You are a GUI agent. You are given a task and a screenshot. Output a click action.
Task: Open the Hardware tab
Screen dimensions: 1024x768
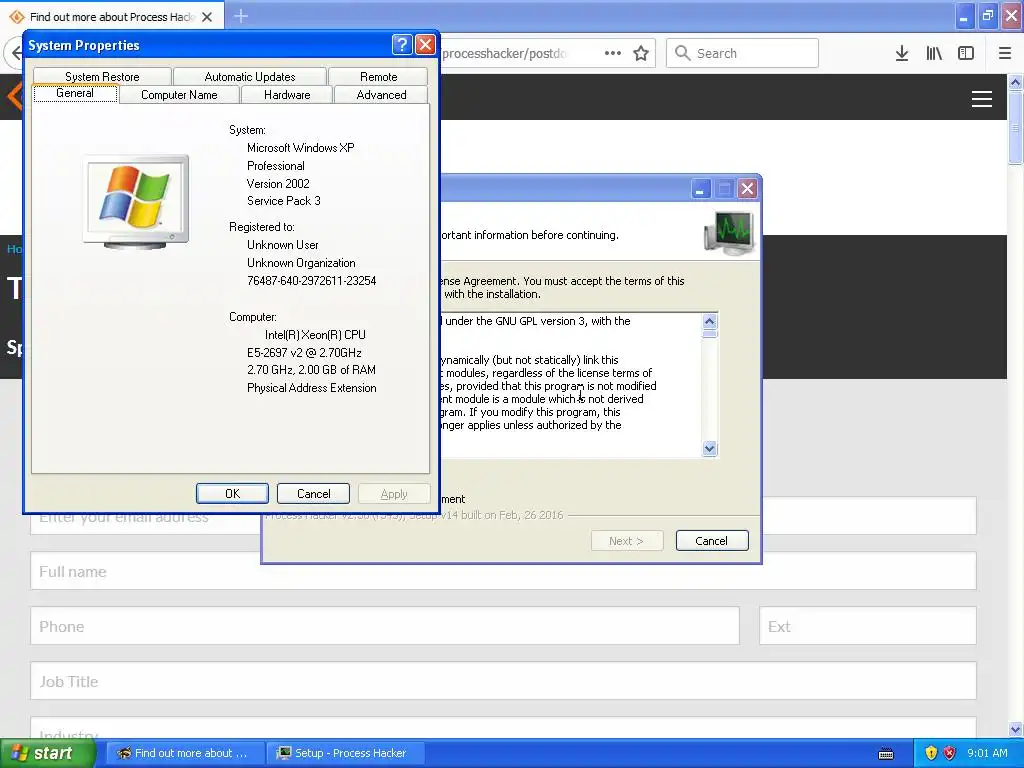click(287, 95)
